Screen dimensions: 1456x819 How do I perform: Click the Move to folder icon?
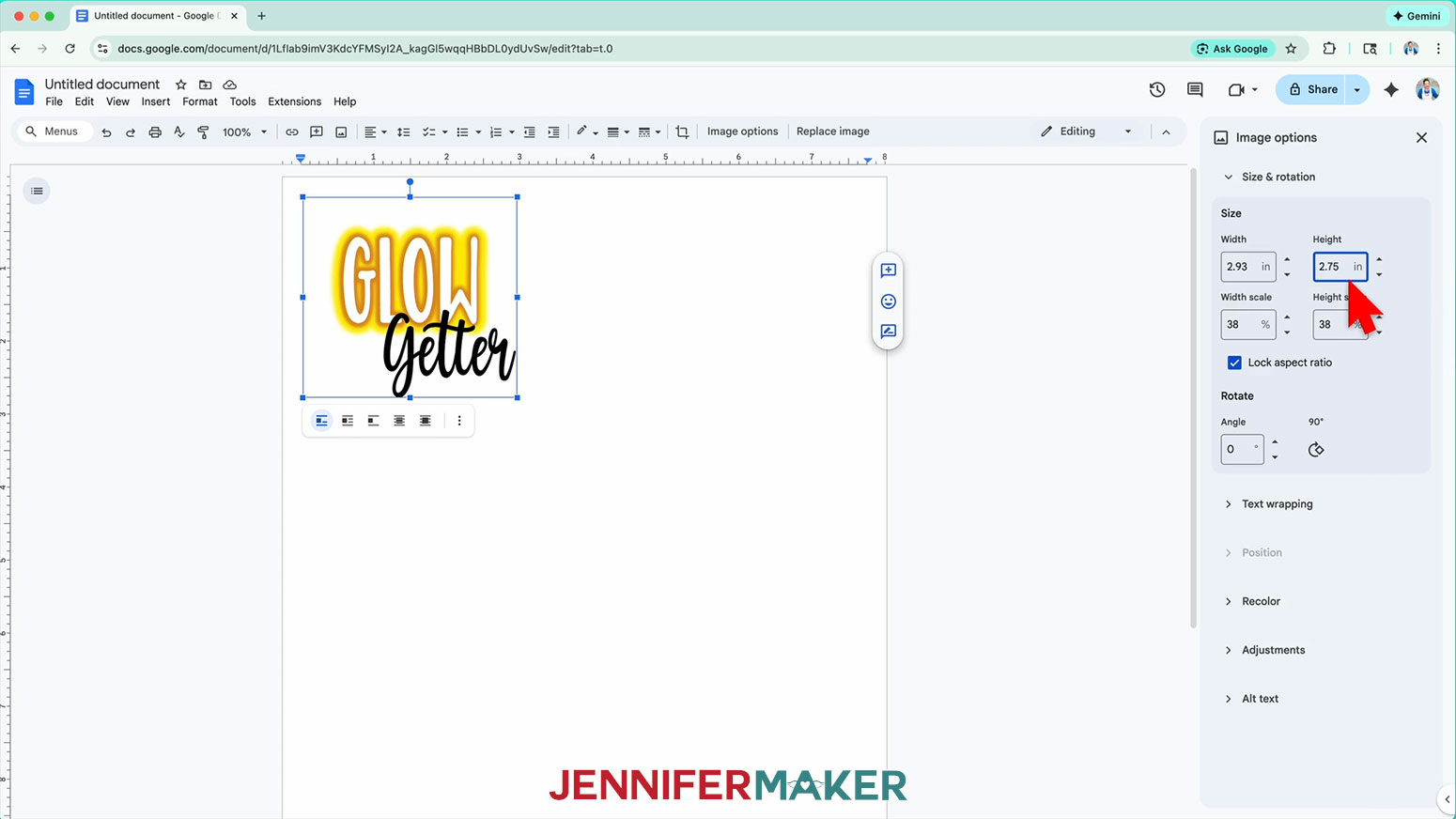point(205,85)
